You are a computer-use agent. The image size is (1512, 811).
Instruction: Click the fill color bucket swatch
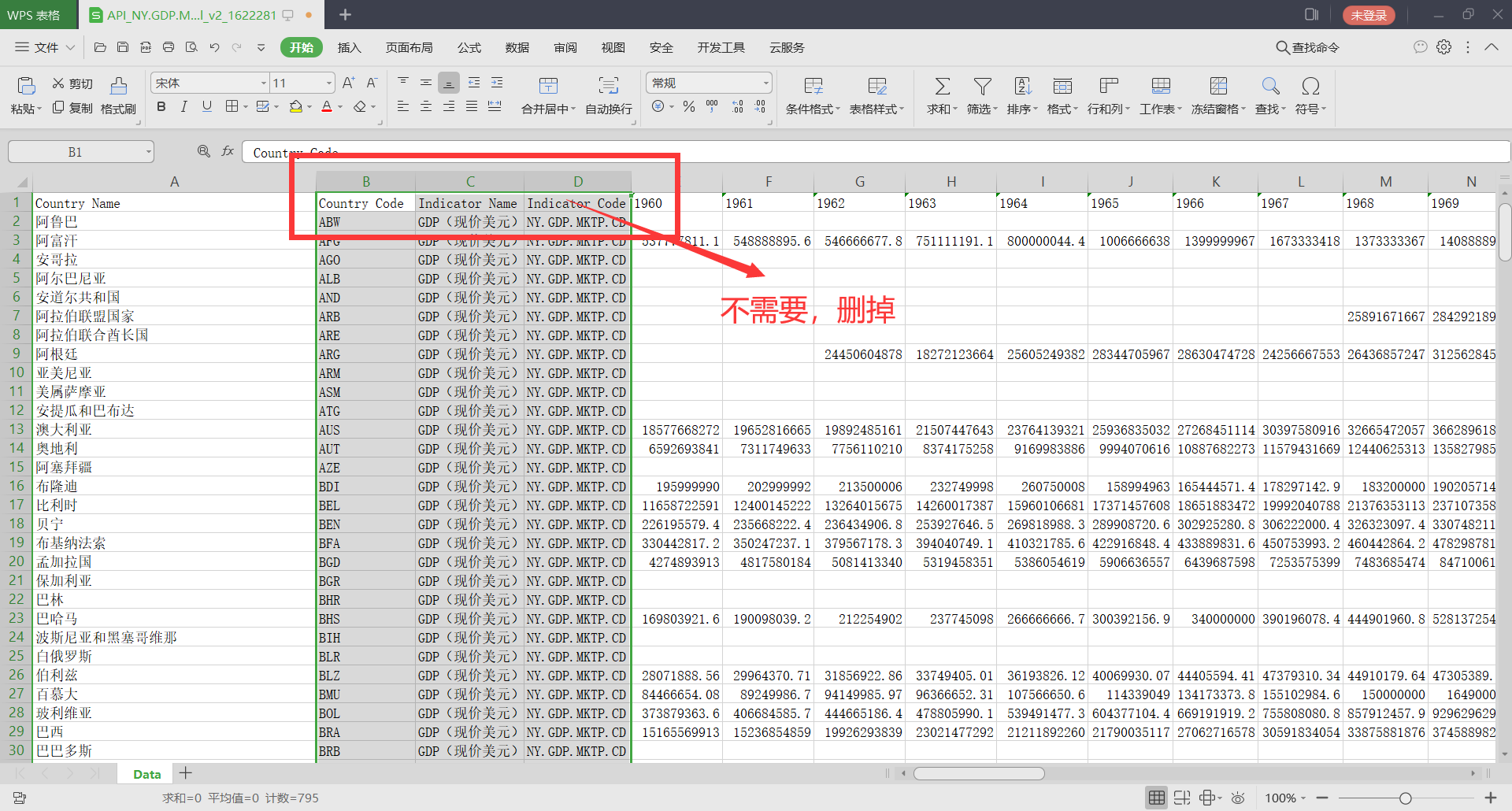295,106
